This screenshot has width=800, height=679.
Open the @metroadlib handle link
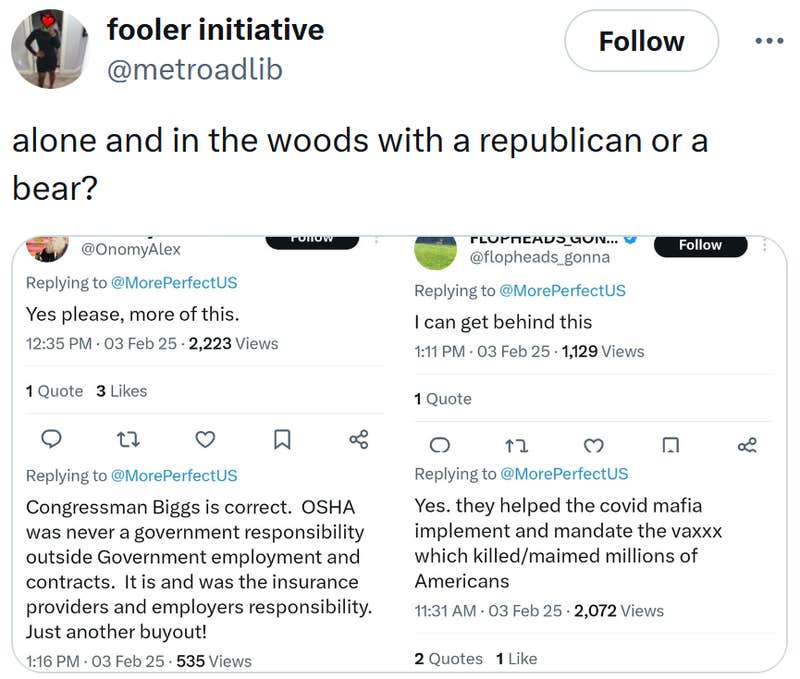click(194, 69)
